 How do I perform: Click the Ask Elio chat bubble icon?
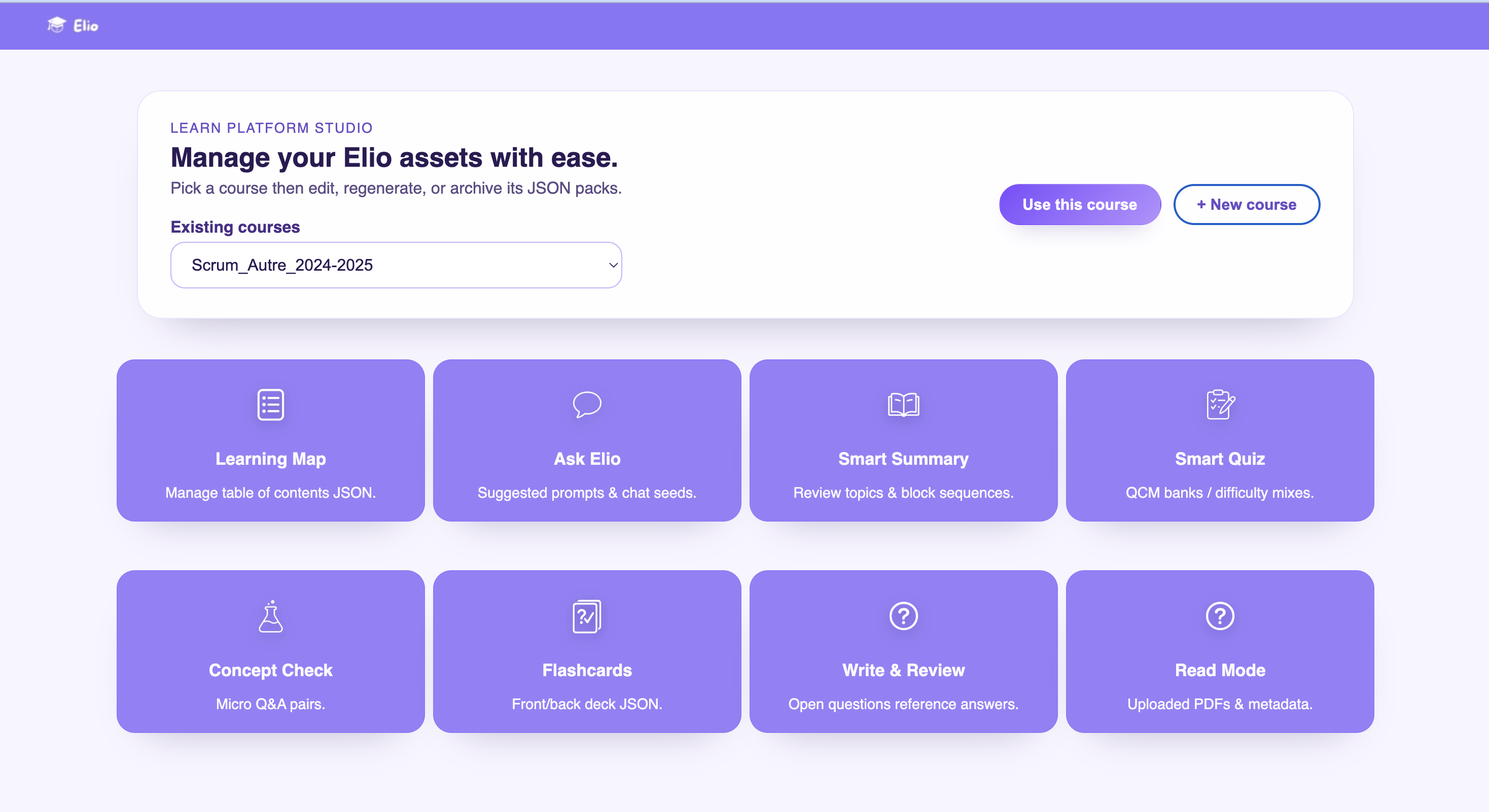tap(586, 405)
